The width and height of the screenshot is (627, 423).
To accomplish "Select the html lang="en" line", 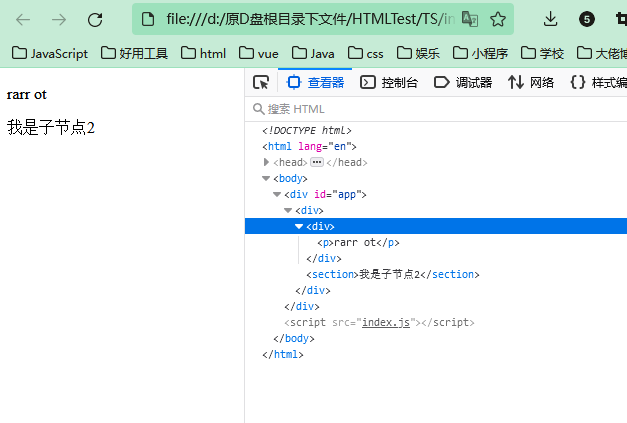I will (x=309, y=146).
